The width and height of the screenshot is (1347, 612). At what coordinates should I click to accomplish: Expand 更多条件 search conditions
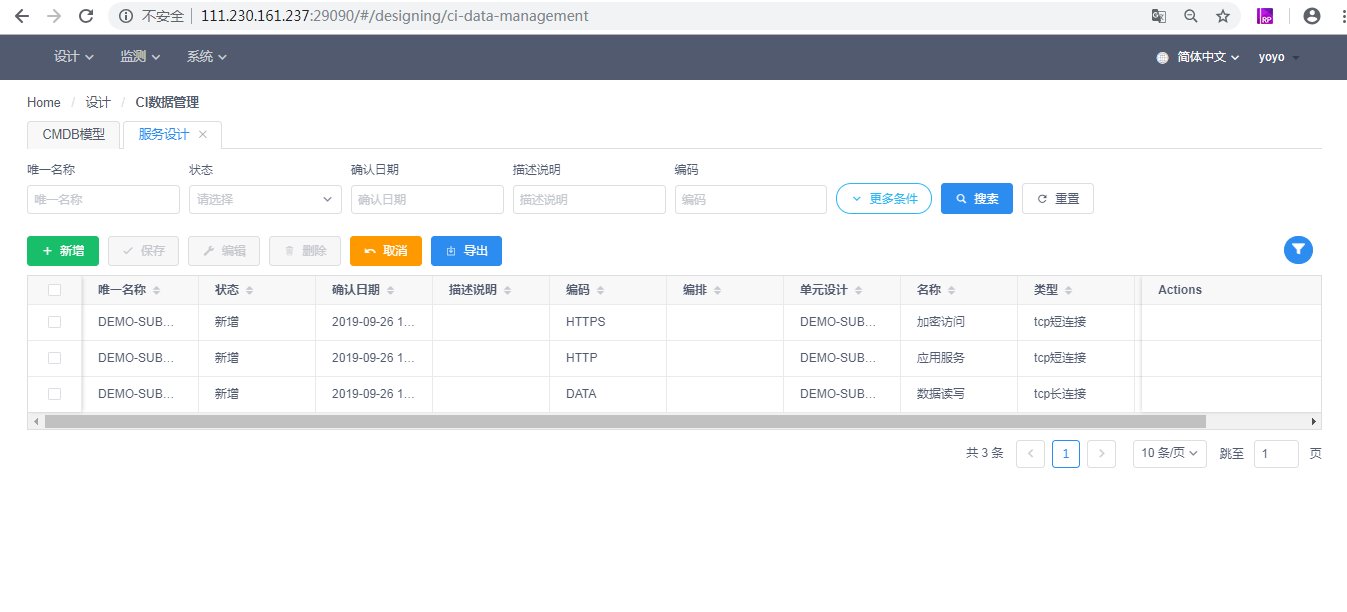pyautogui.click(x=884, y=199)
